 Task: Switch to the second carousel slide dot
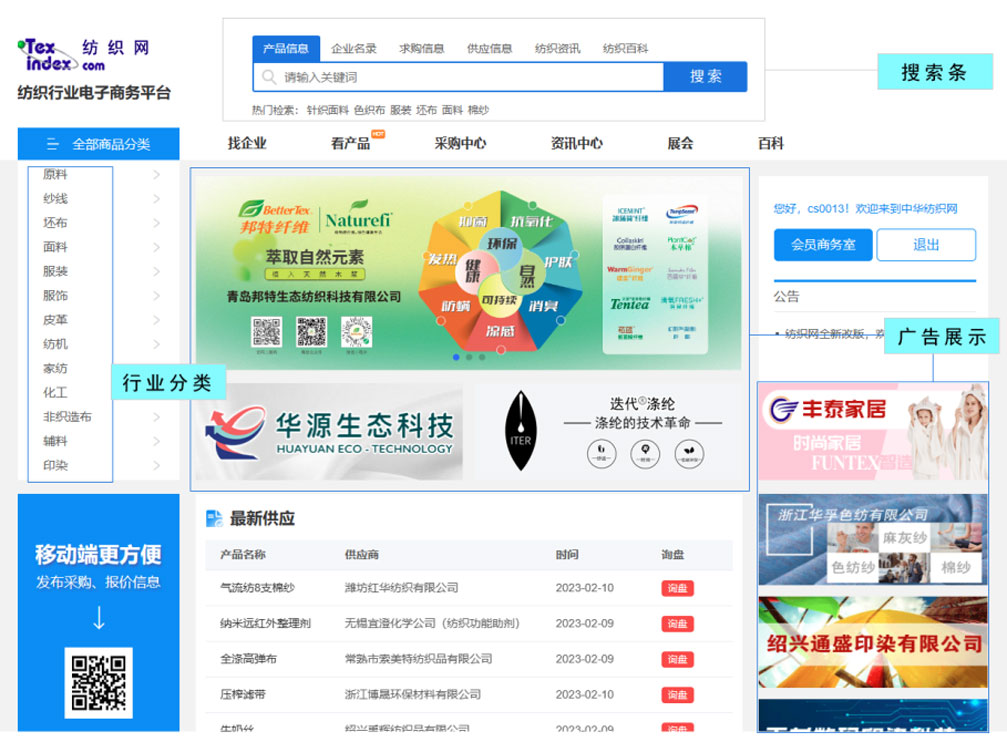[x=469, y=357]
